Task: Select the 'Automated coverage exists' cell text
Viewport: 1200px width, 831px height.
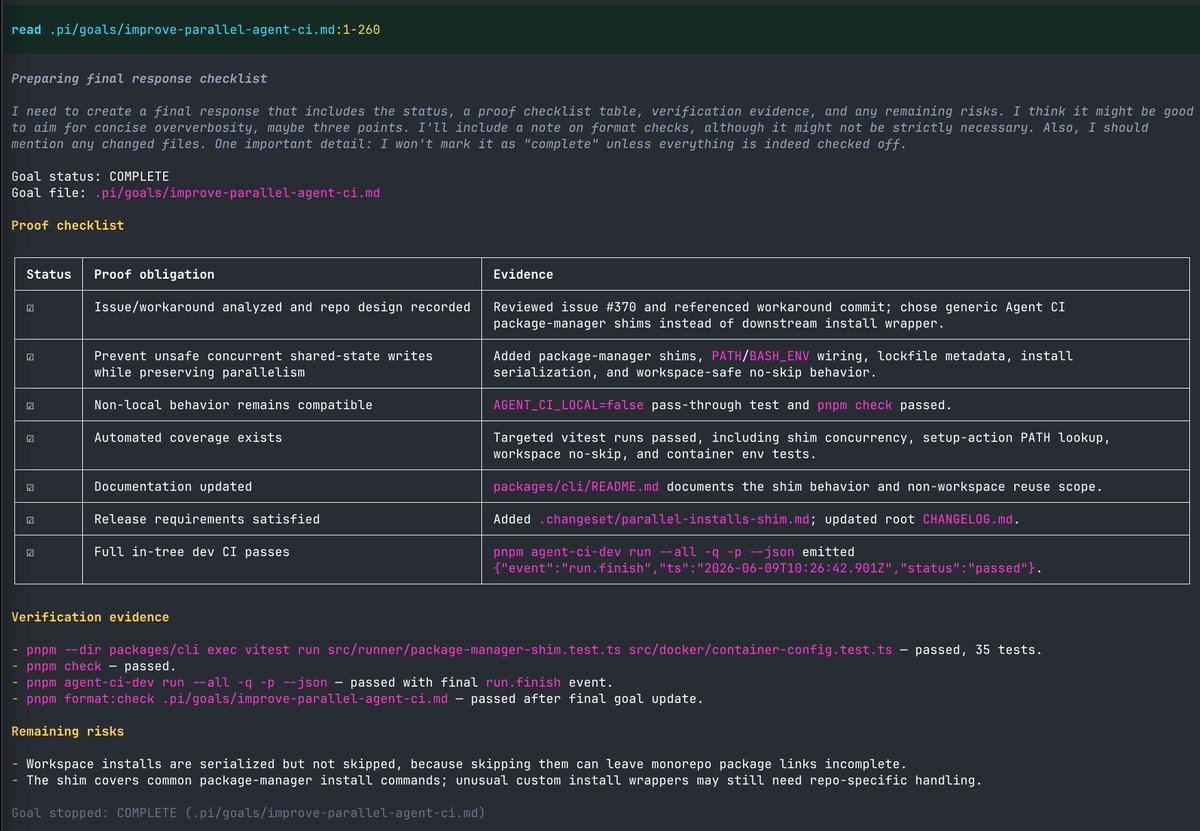Action: pyautogui.click(x=188, y=437)
